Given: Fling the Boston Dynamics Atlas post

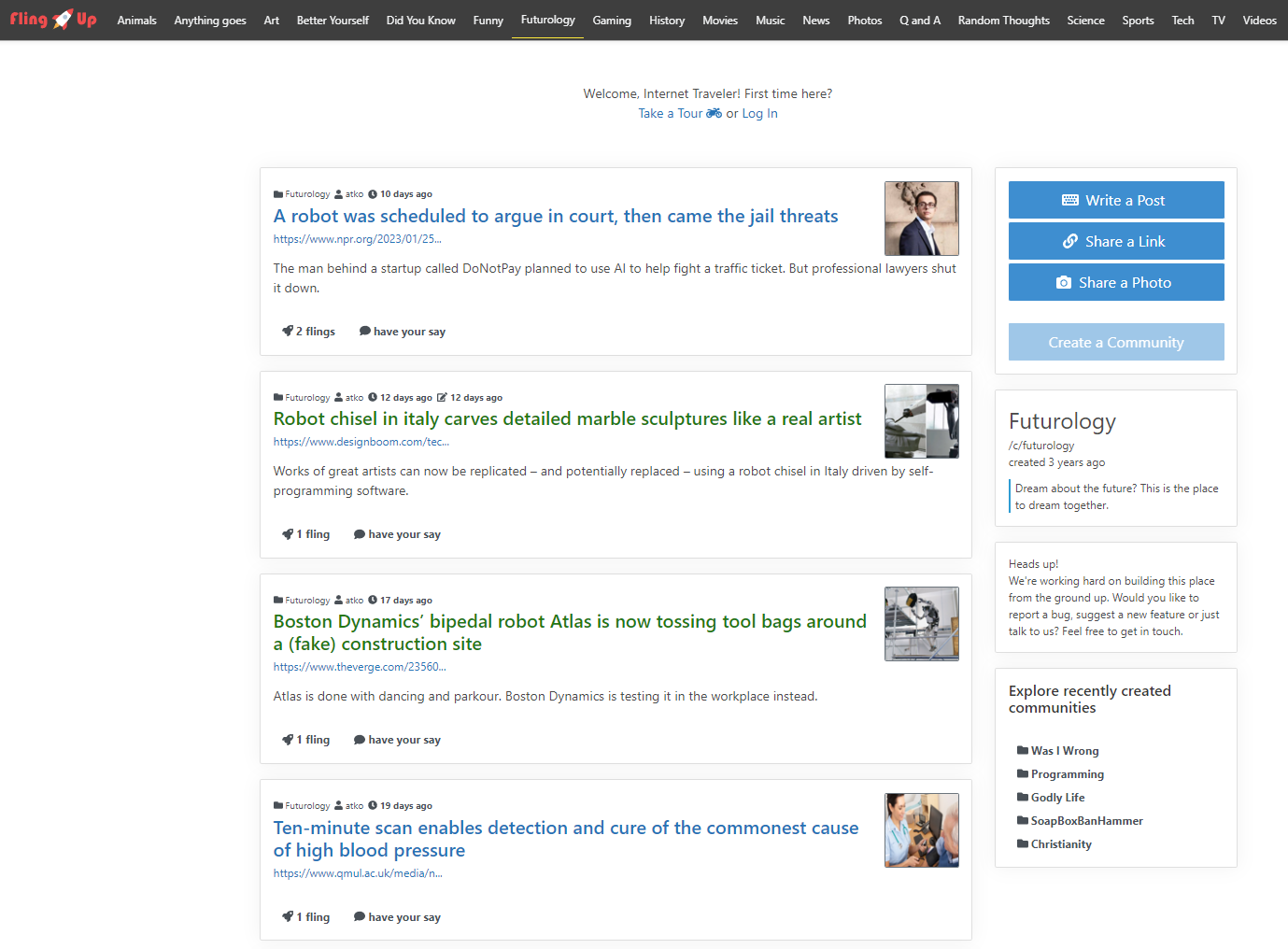Looking at the screenshot, I should 306,740.
